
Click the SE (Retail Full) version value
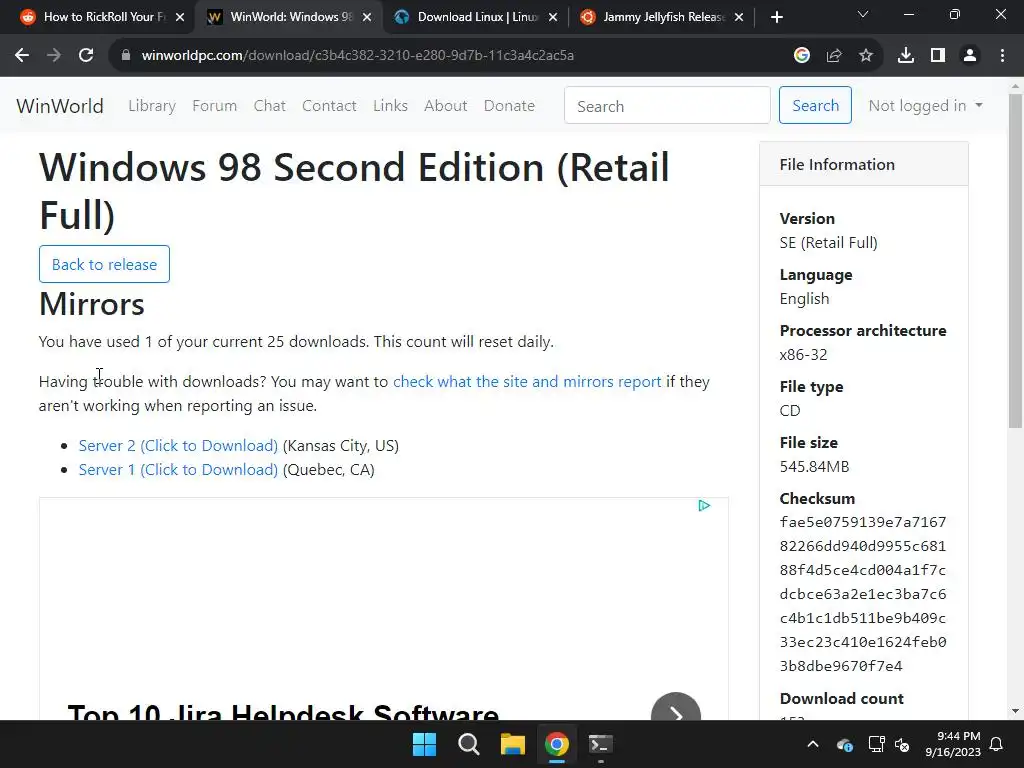point(829,243)
